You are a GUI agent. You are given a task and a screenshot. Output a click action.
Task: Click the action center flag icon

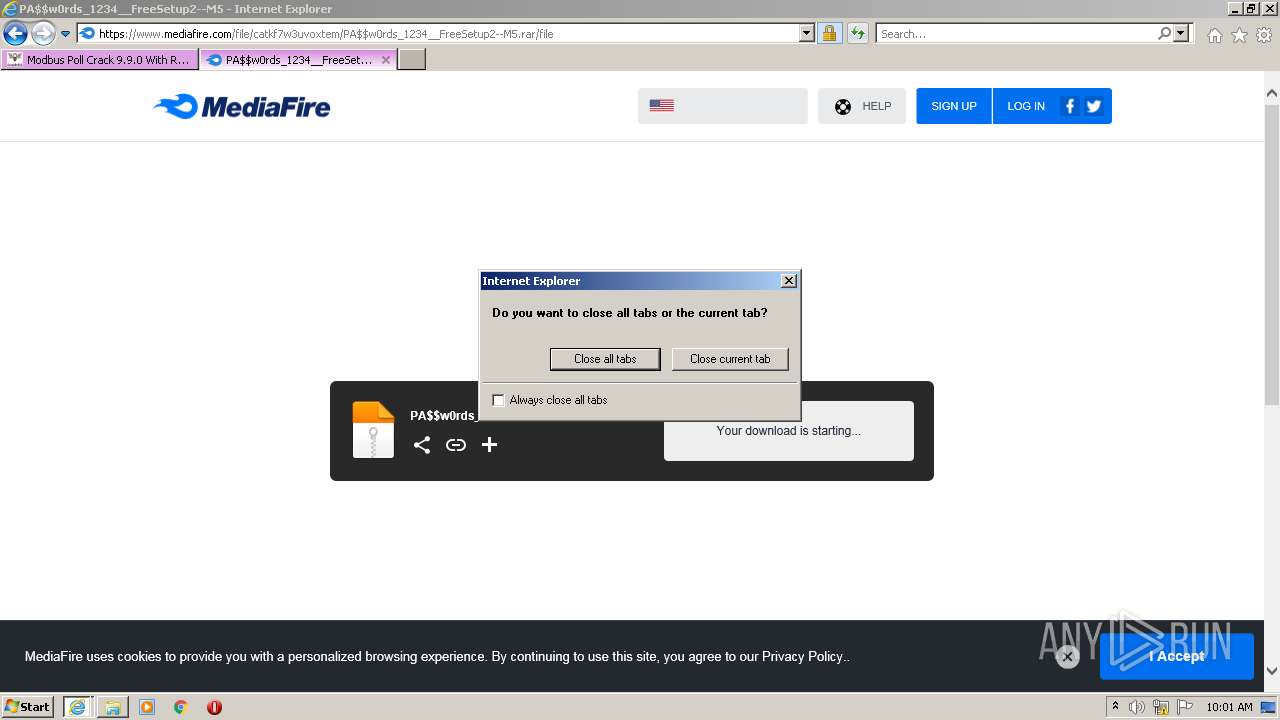(x=1185, y=707)
